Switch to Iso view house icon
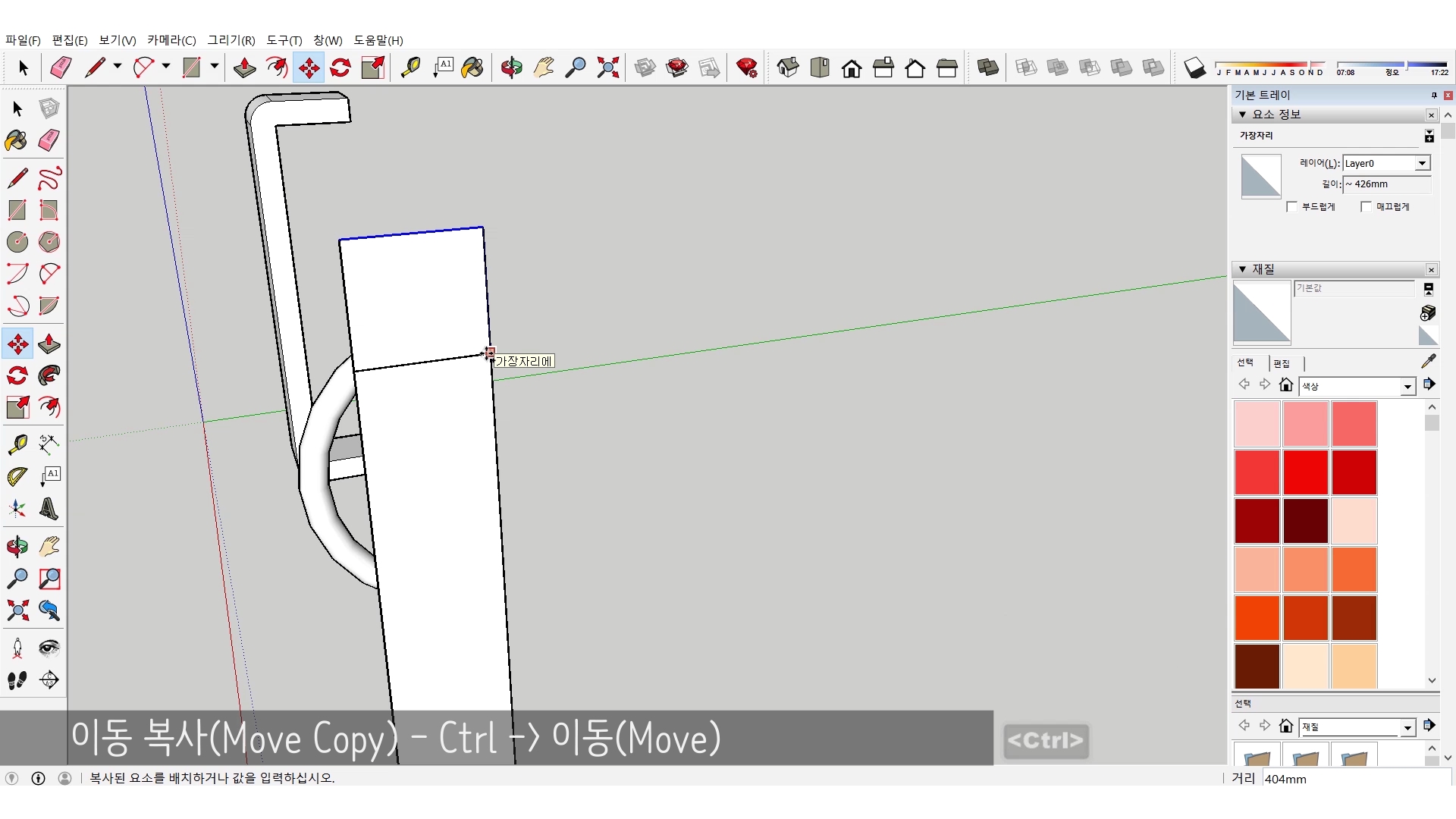This screenshot has height=819, width=1456. click(788, 67)
